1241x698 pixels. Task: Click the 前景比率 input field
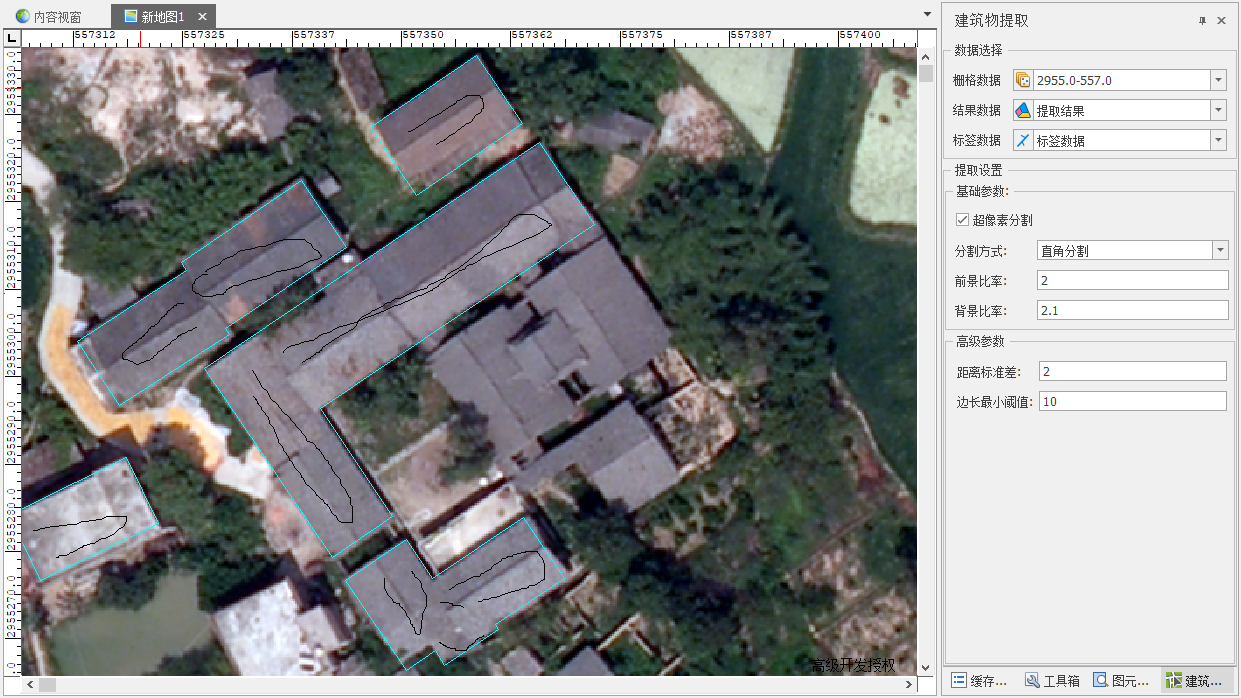click(1132, 281)
